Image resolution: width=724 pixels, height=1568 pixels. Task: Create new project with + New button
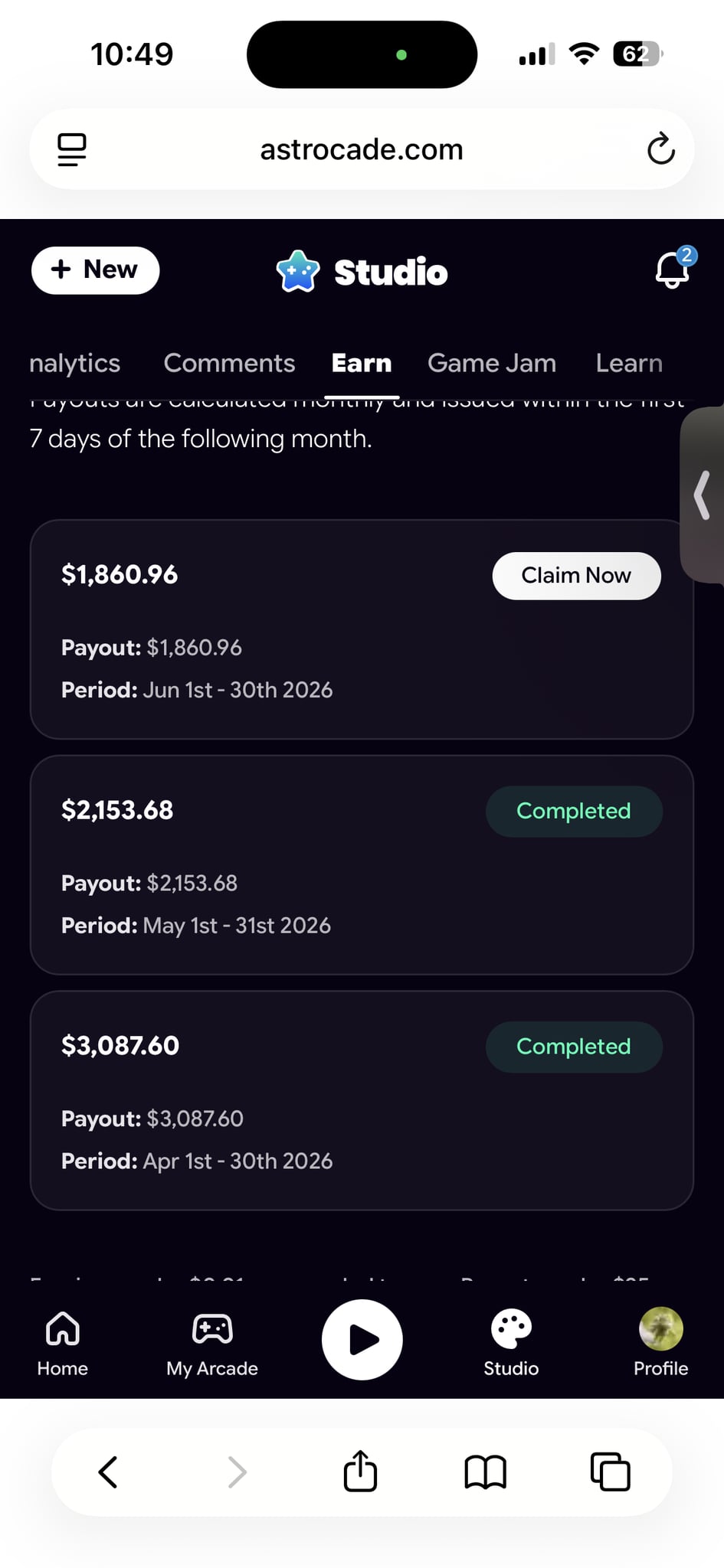pos(95,270)
